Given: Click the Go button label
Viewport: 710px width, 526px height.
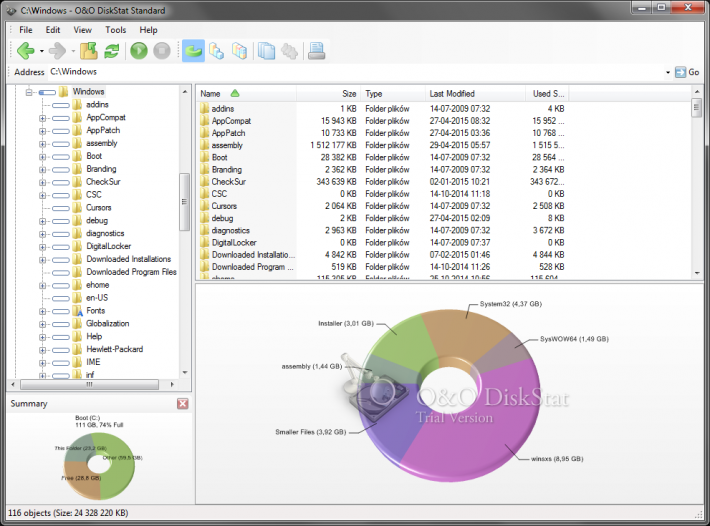Looking at the screenshot, I should [x=694, y=72].
